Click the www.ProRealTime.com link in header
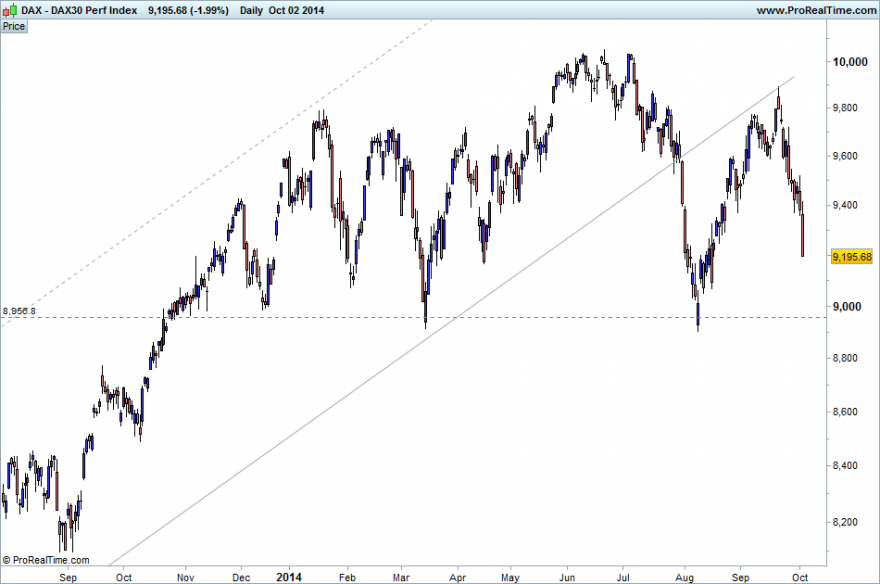Viewport: 880px width, 584px height. [816, 10]
